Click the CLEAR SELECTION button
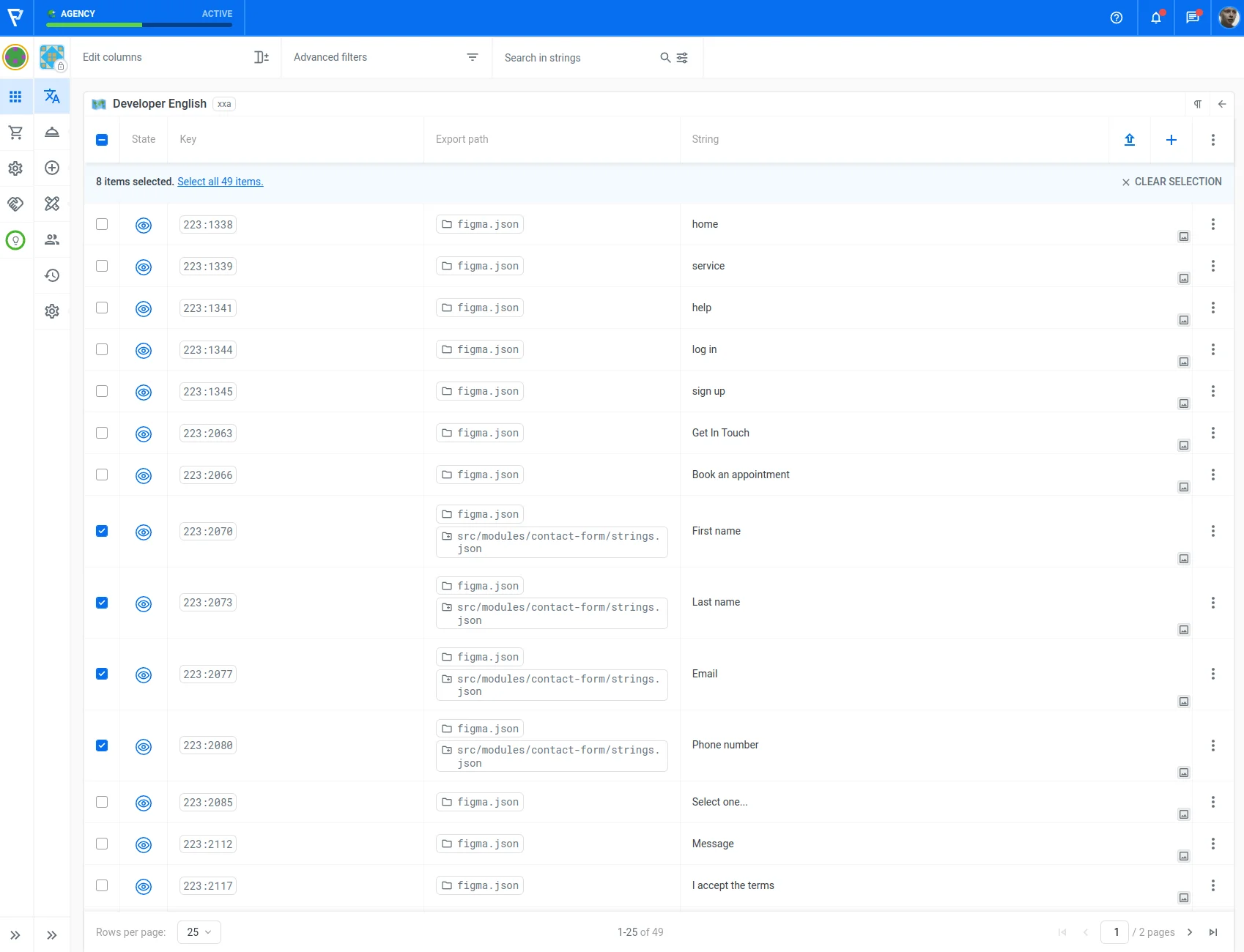1244x952 pixels. coord(1171,182)
